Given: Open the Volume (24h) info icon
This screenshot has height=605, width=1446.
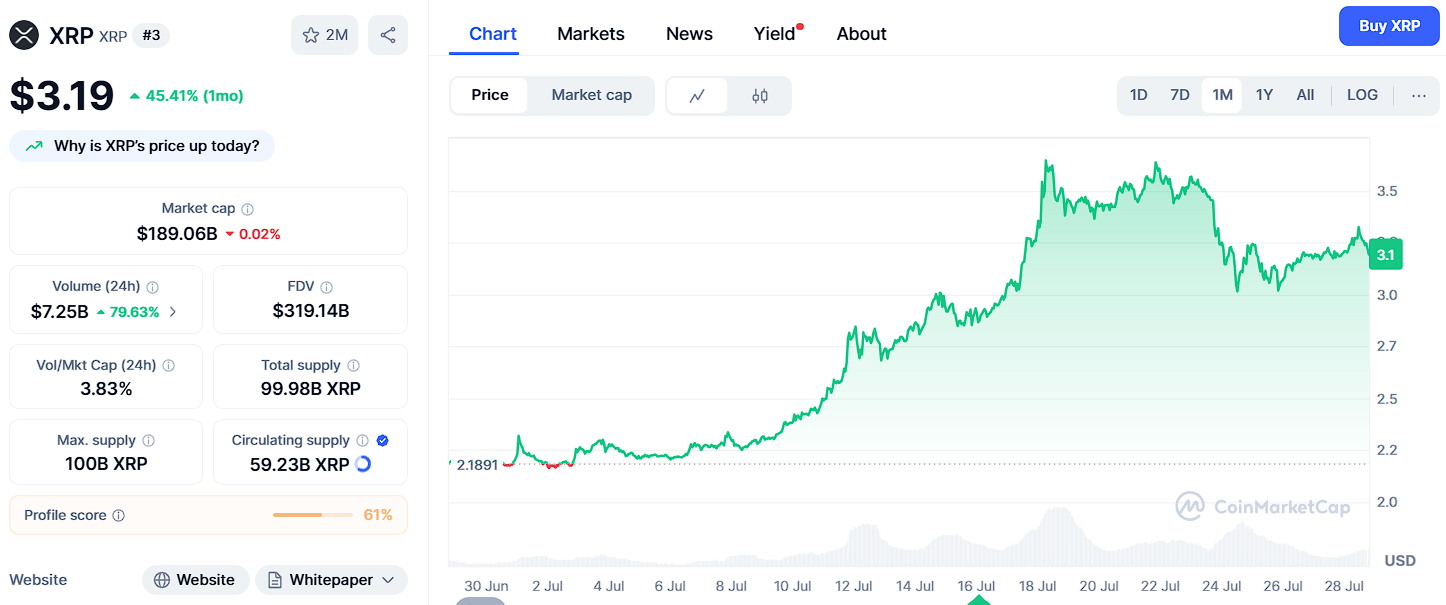Looking at the screenshot, I should click(153, 287).
